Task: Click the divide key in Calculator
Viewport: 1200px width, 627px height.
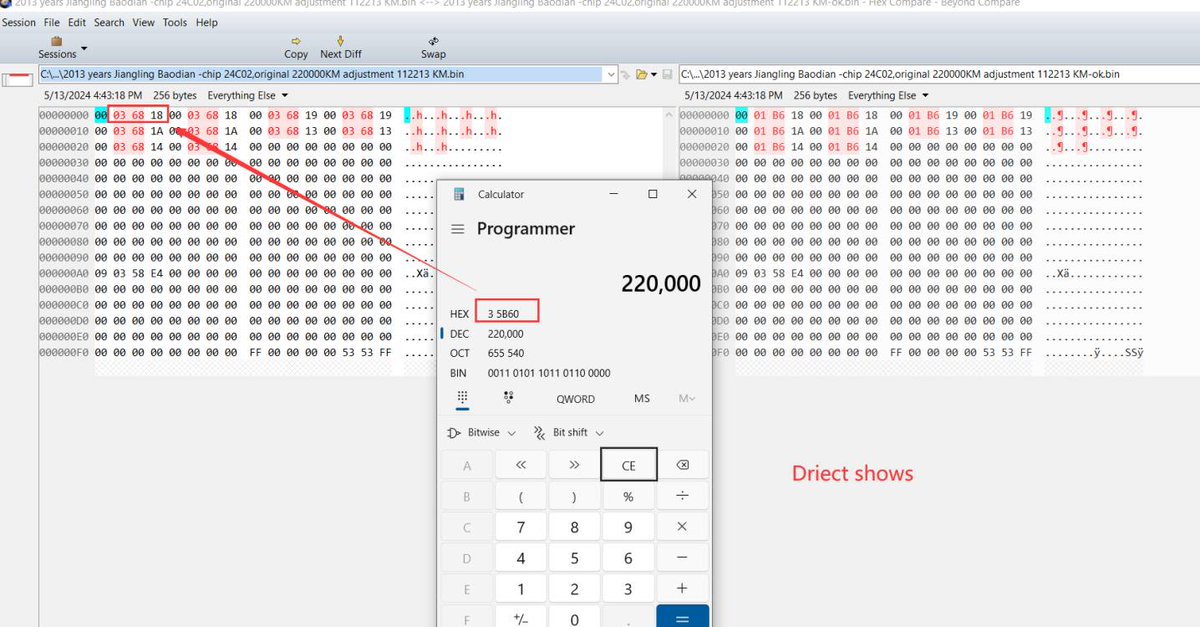Action: [682, 497]
